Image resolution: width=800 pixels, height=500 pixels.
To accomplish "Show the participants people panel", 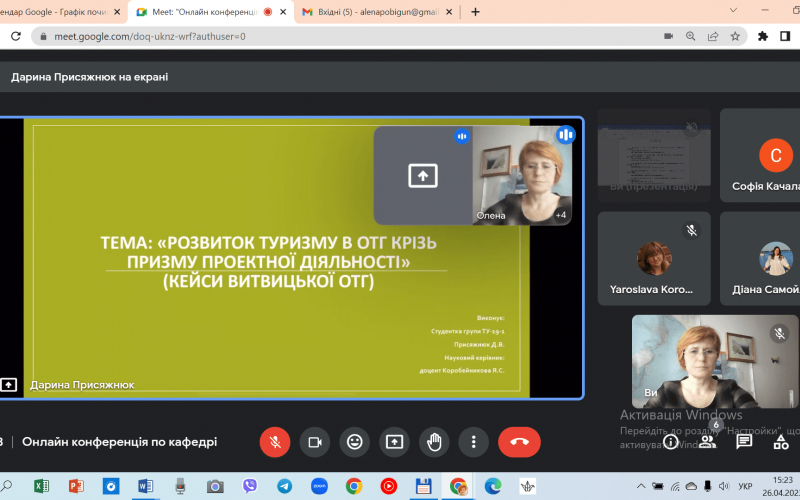I will coord(707,442).
